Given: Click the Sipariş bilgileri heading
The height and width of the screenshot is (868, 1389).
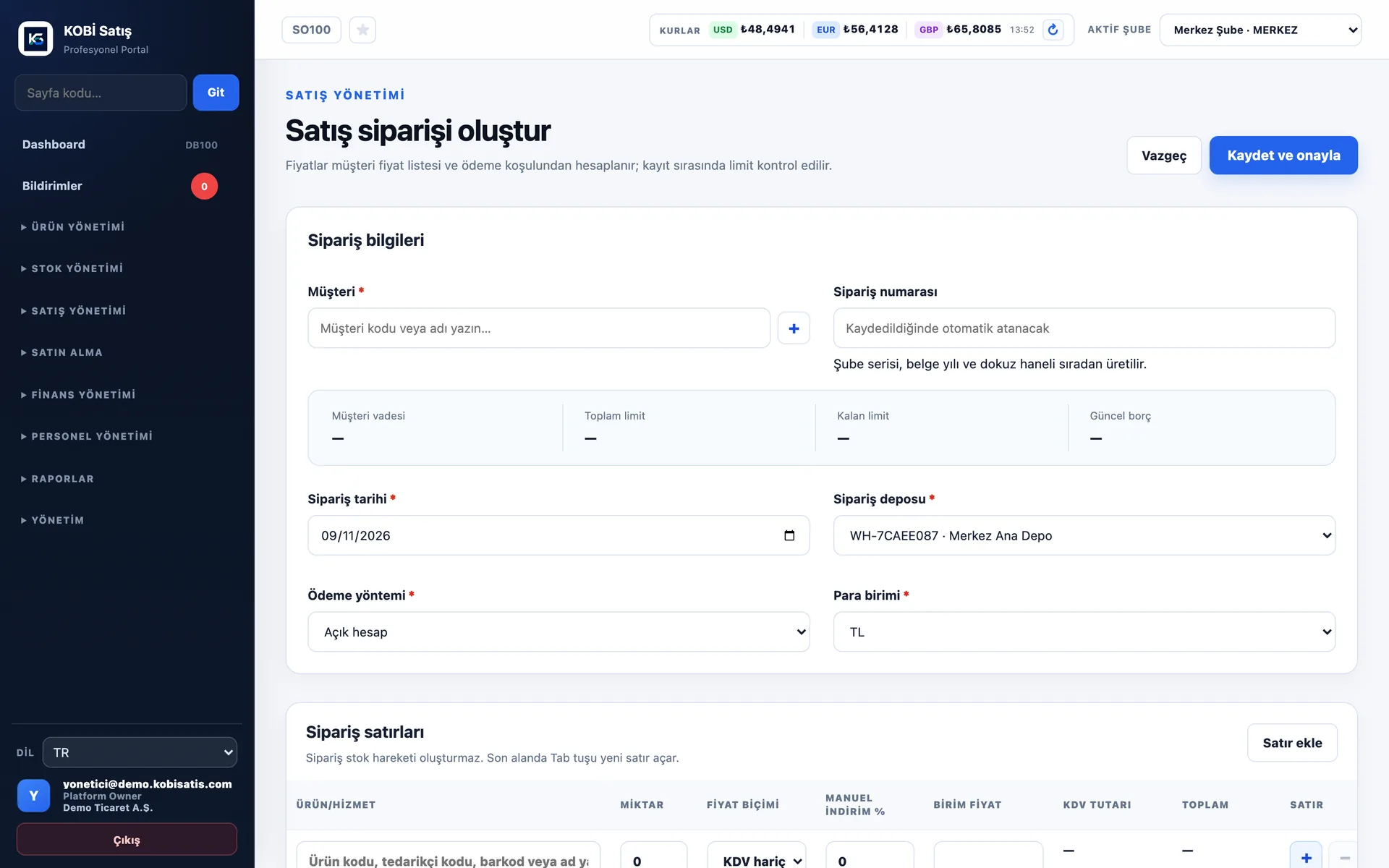Looking at the screenshot, I should (366, 240).
